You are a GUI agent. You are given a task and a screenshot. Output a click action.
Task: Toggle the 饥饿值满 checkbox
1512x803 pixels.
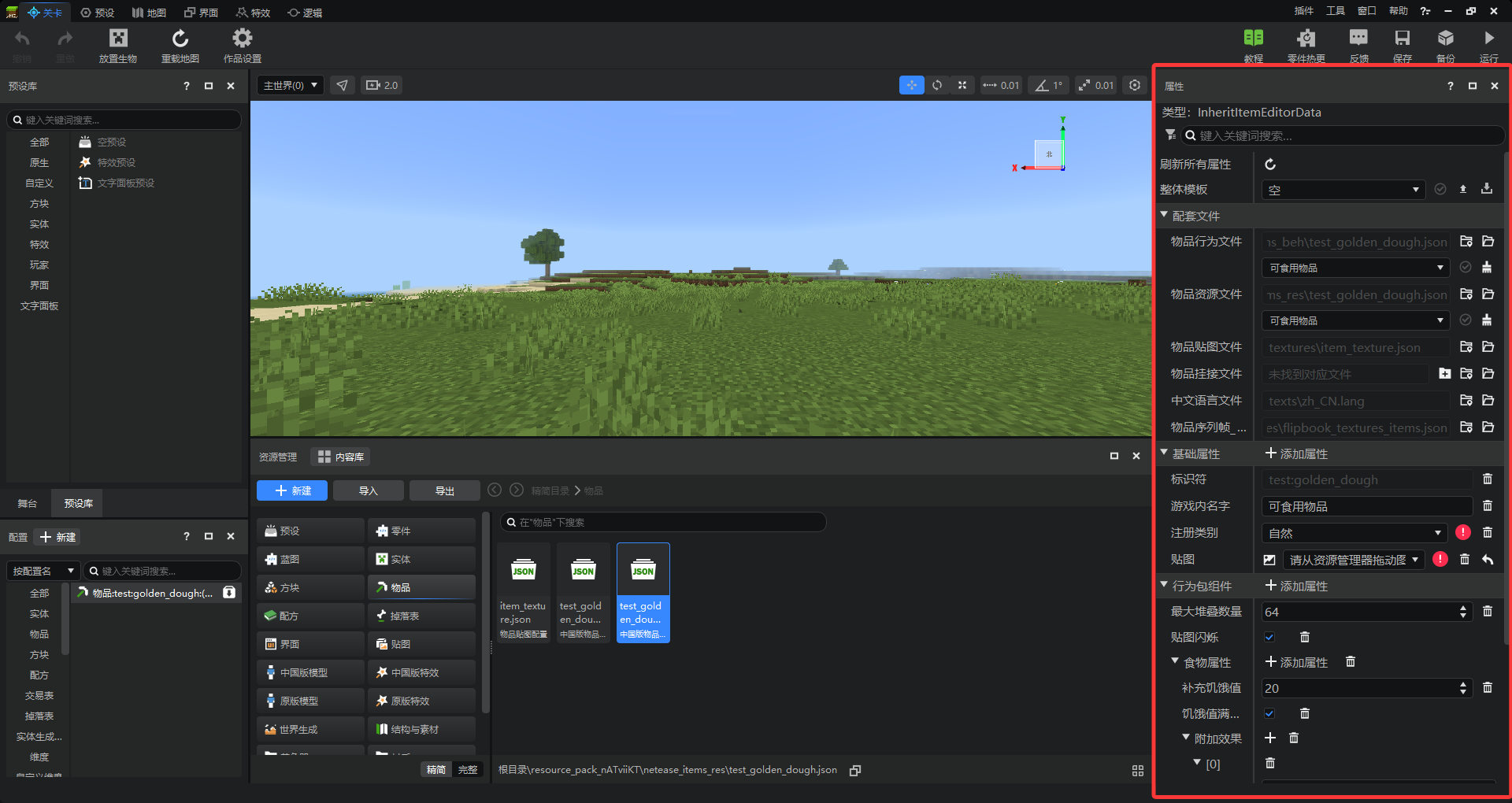pyautogui.click(x=1269, y=713)
